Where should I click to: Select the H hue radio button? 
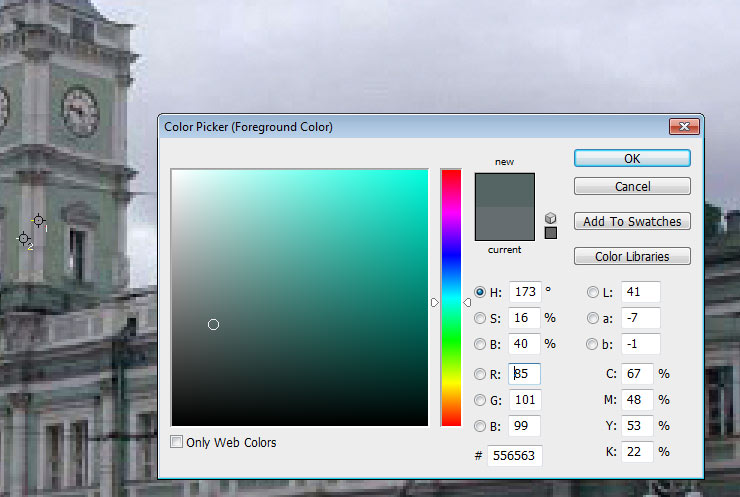click(x=480, y=292)
